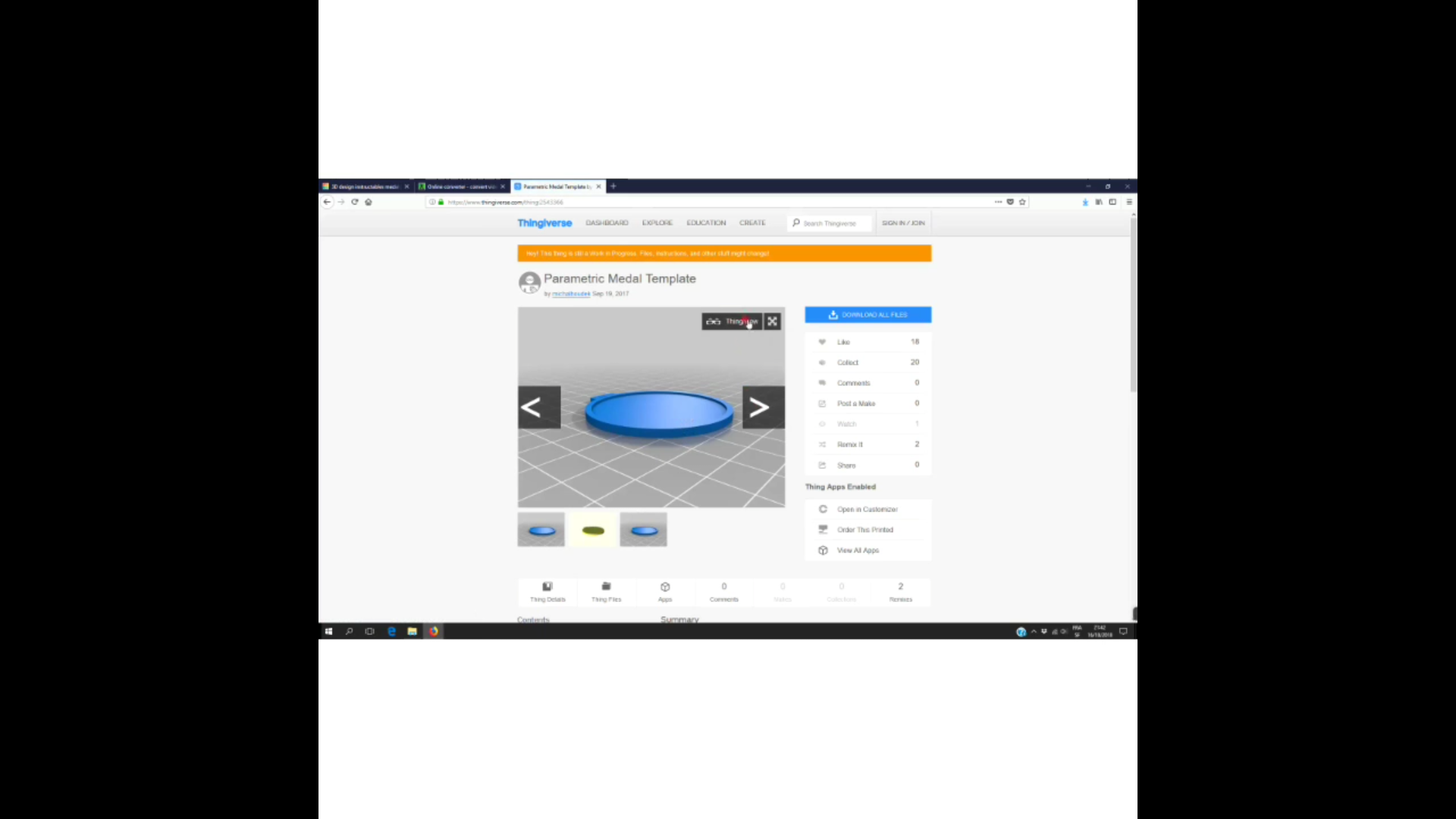
Task: Close the Online converter tab
Action: tap(502, 187)
